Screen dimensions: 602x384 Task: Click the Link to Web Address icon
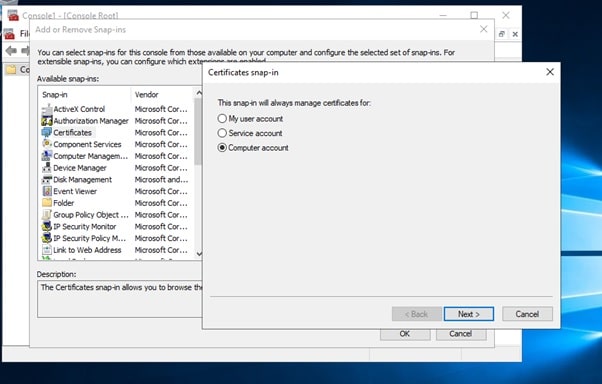[47, 250]
